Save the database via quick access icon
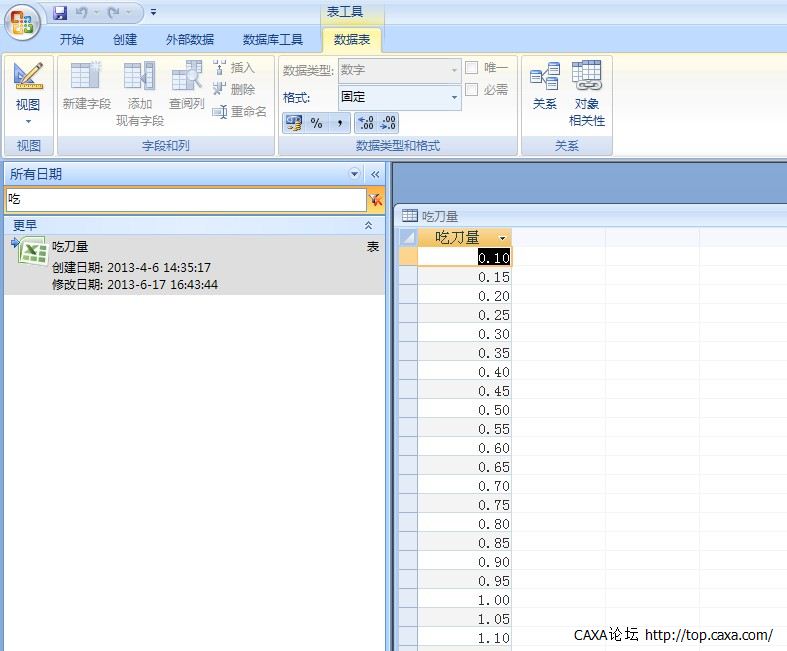Image resolution: width=787 pixels, height=651 pixels. [60, 13]
